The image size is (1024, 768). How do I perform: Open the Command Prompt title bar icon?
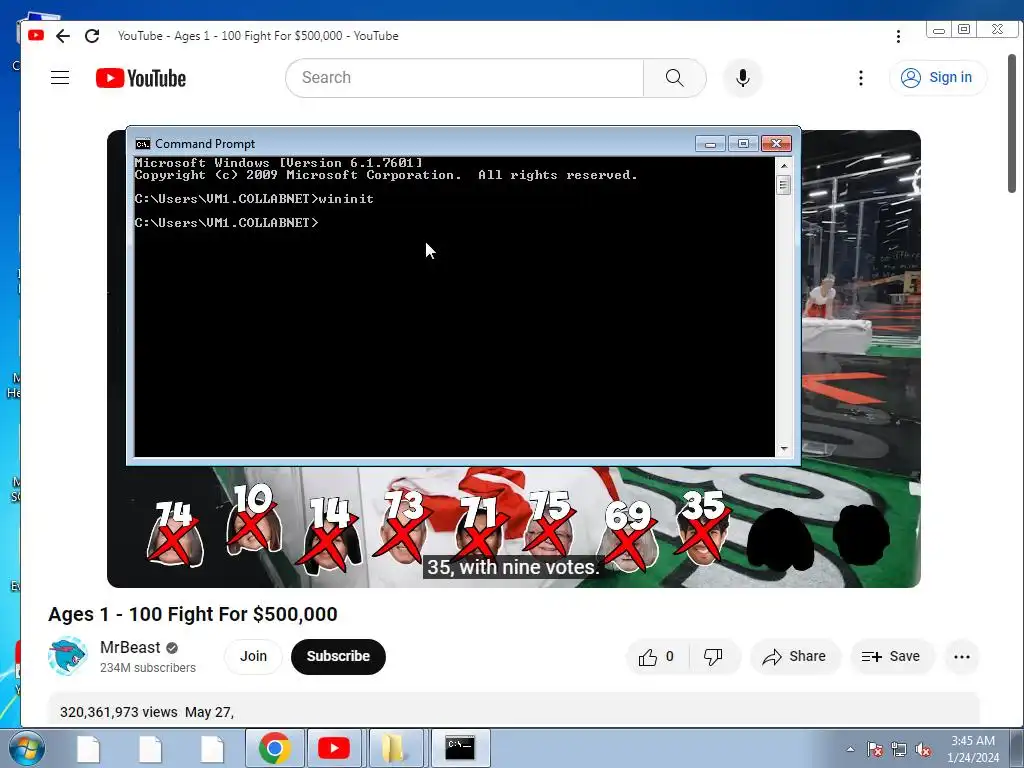142,144
